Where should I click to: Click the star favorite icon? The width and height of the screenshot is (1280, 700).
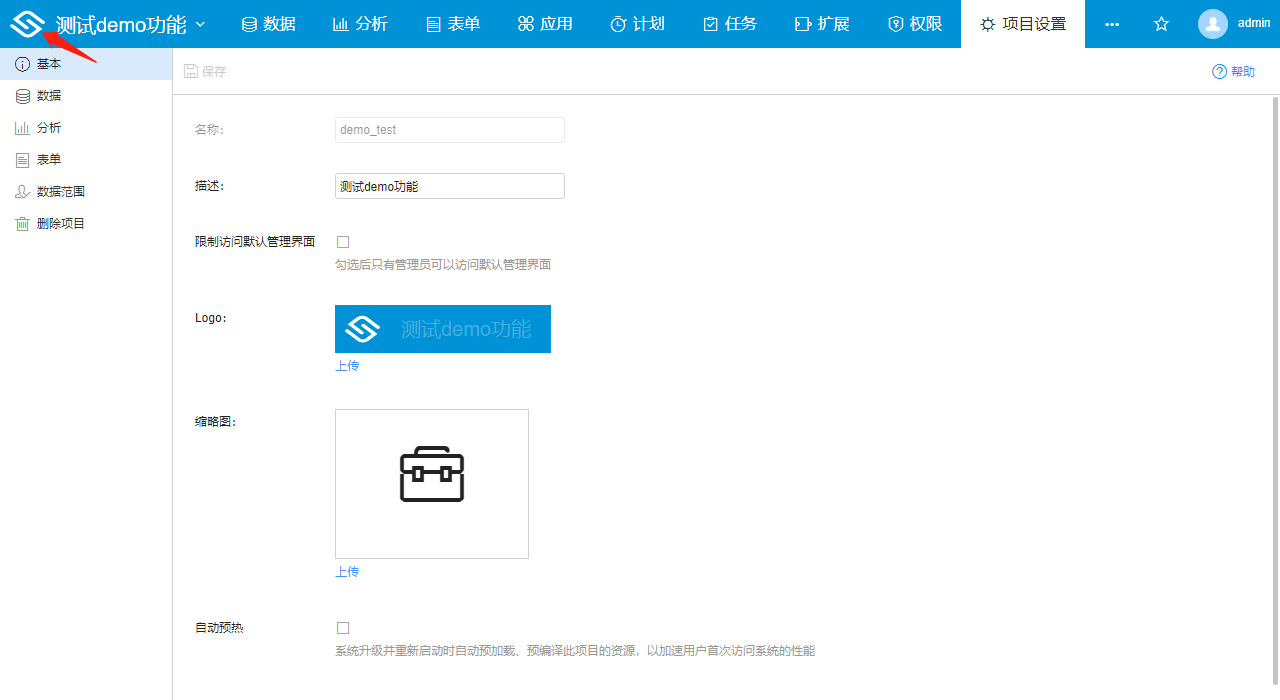pyautogui.click(x=1160, y=23)
